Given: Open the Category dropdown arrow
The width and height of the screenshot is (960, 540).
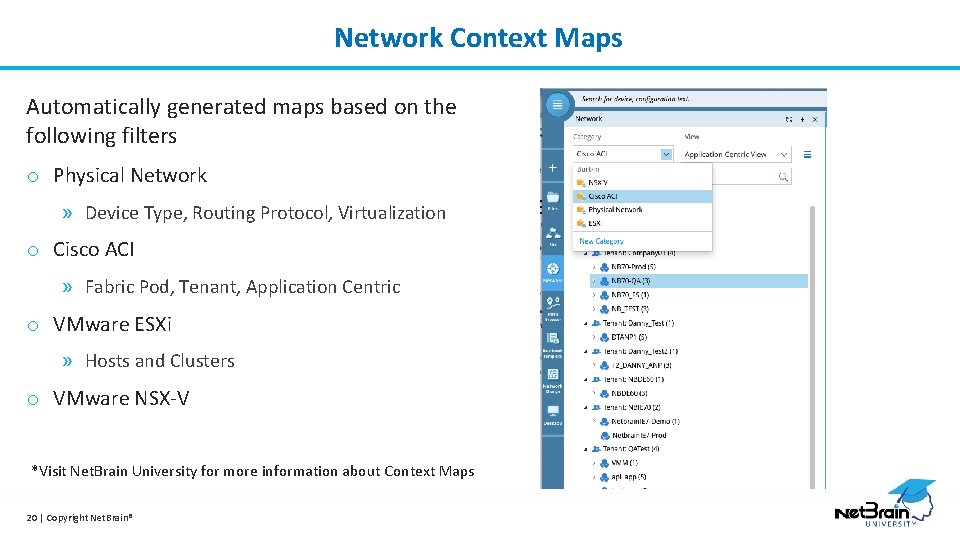Looking at the screenshot, I should pyautogui.click(x=666, y=154).
